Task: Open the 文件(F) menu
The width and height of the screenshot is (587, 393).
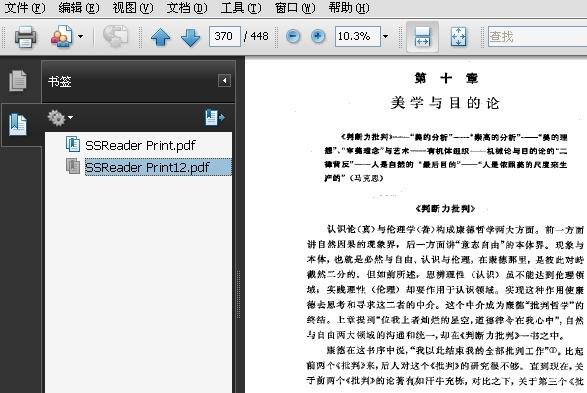Action: click(25, 7)
